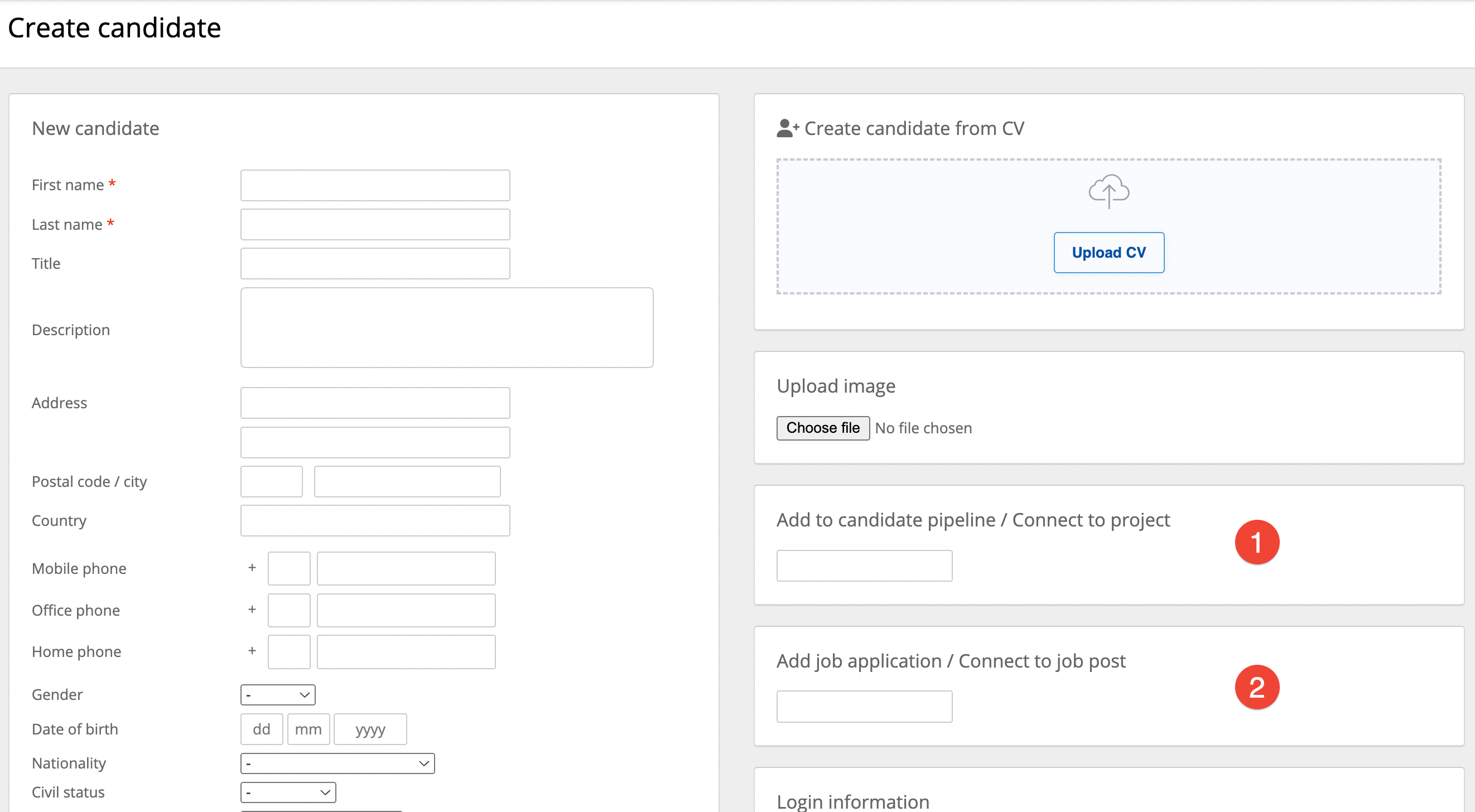Viewport: 1475px width, 812px height.
Task: Click the add-person icon beside Create candidate from CV
Action: (x=787, y=128)
